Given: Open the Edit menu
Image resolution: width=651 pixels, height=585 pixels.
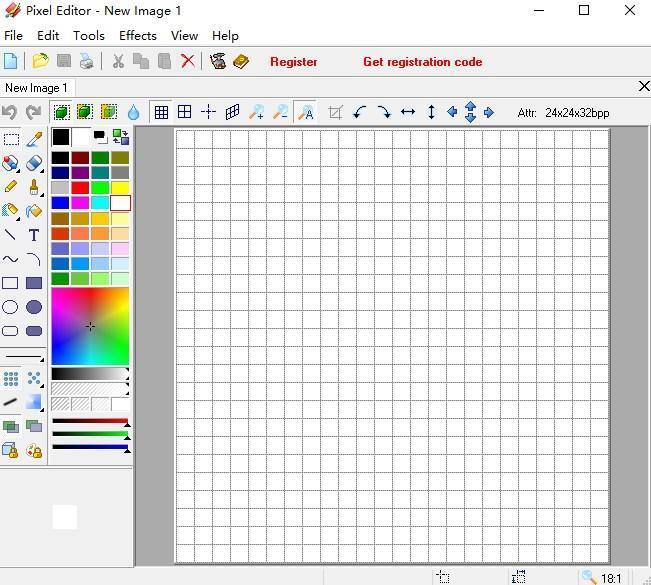Looking at the screenshot, I should (x=48, y=36).
